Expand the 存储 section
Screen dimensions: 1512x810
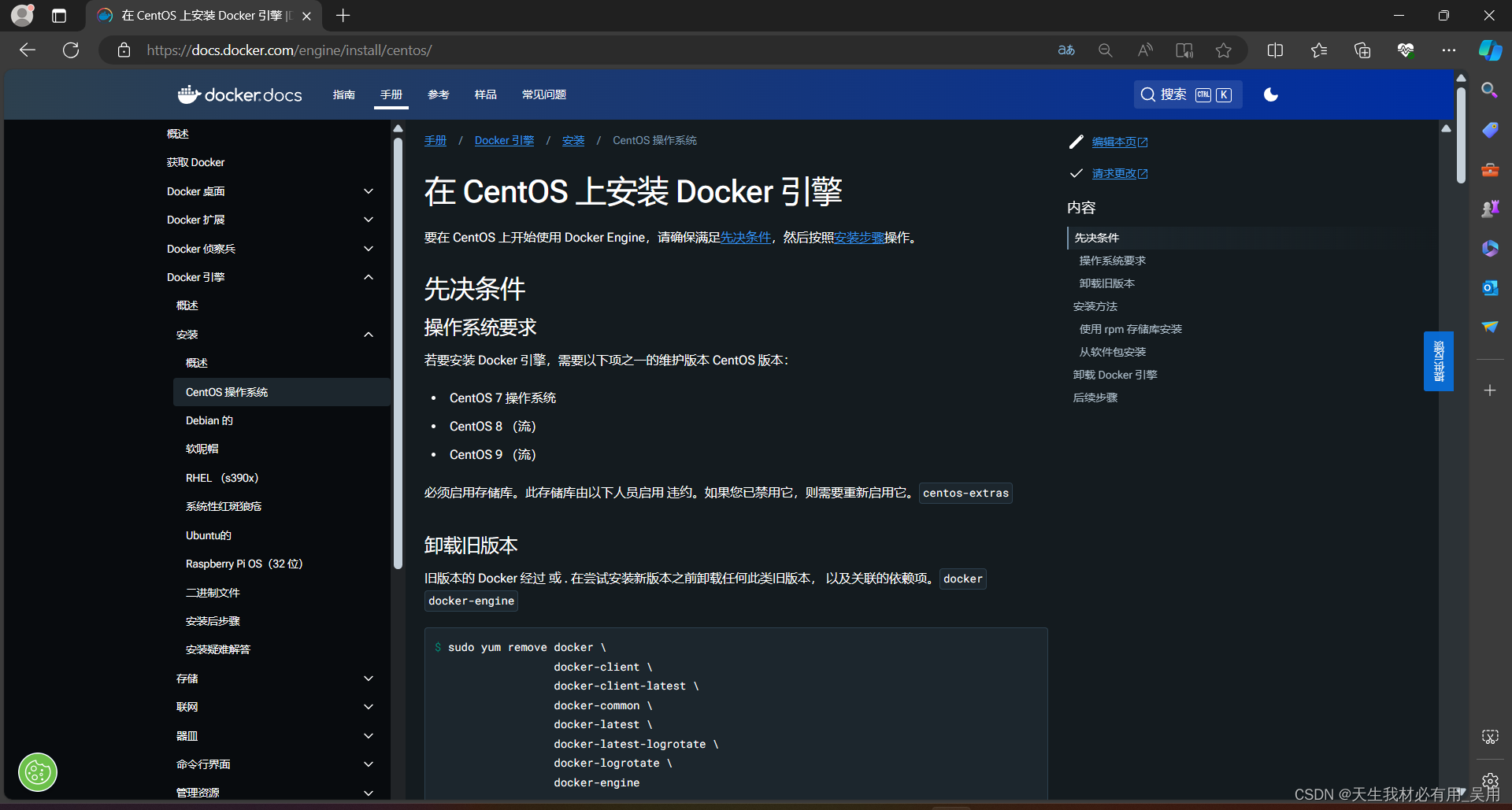(x=368, y=679)
